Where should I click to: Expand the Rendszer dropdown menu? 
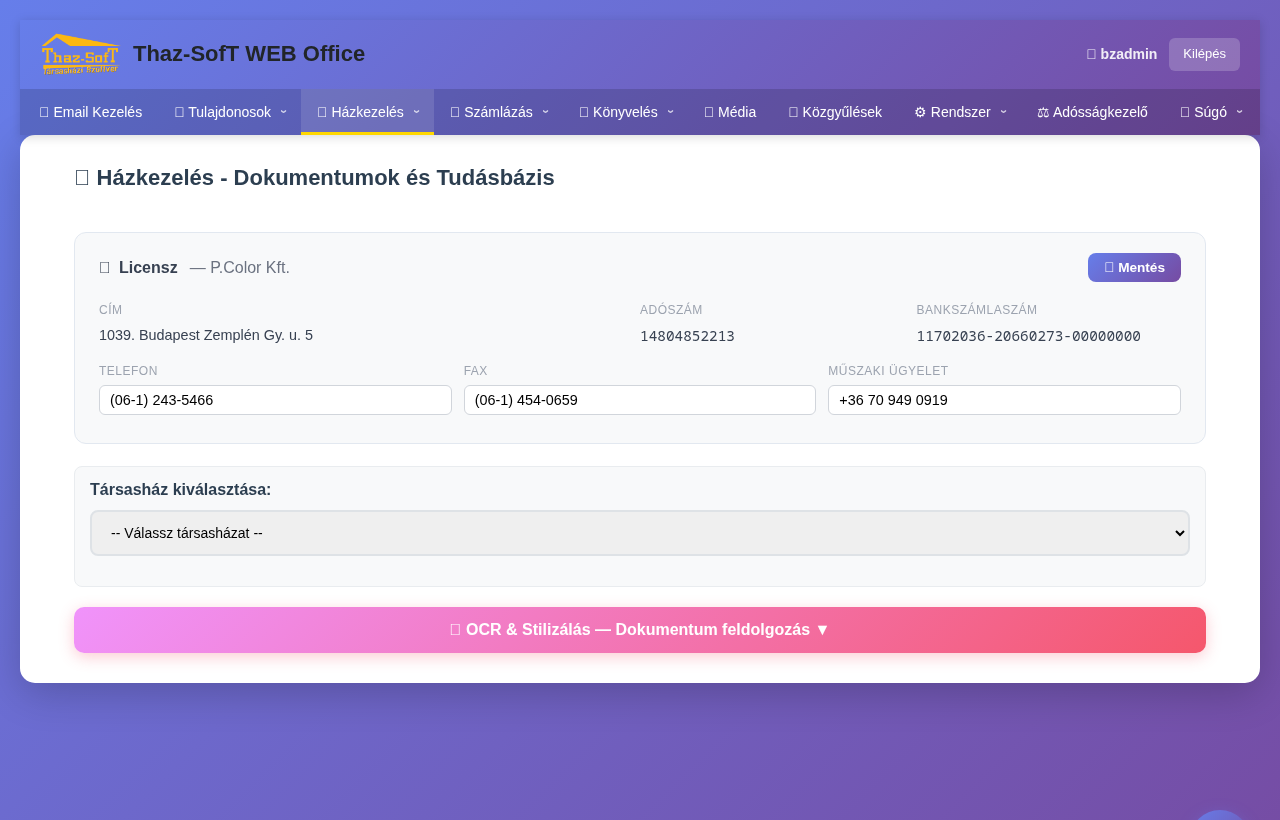(x=960, y=112)
